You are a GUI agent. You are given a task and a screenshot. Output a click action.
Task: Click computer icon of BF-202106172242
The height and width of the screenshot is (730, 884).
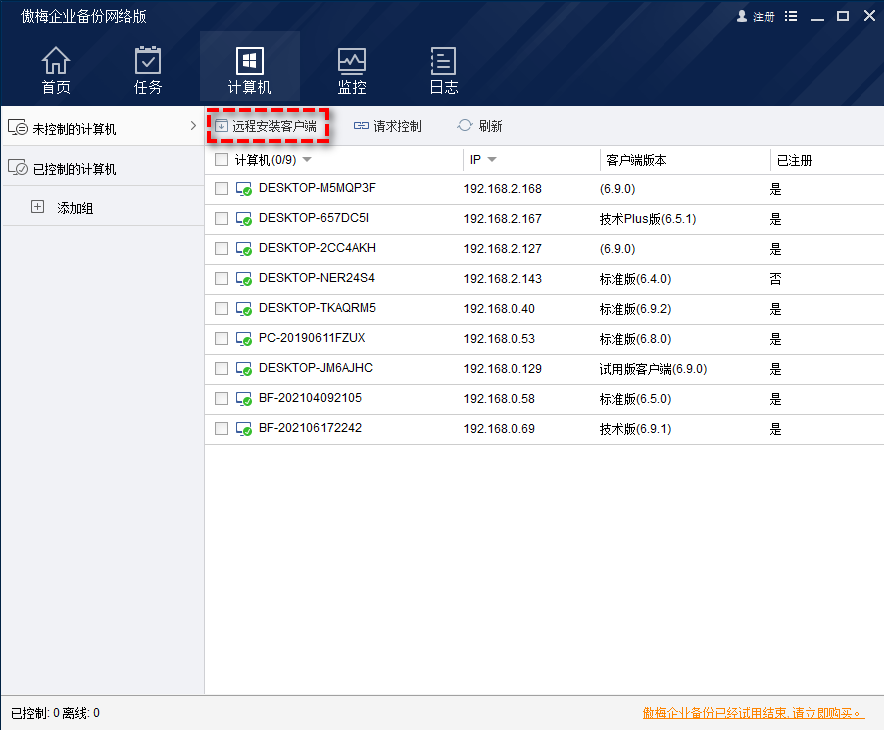point(244,429)
